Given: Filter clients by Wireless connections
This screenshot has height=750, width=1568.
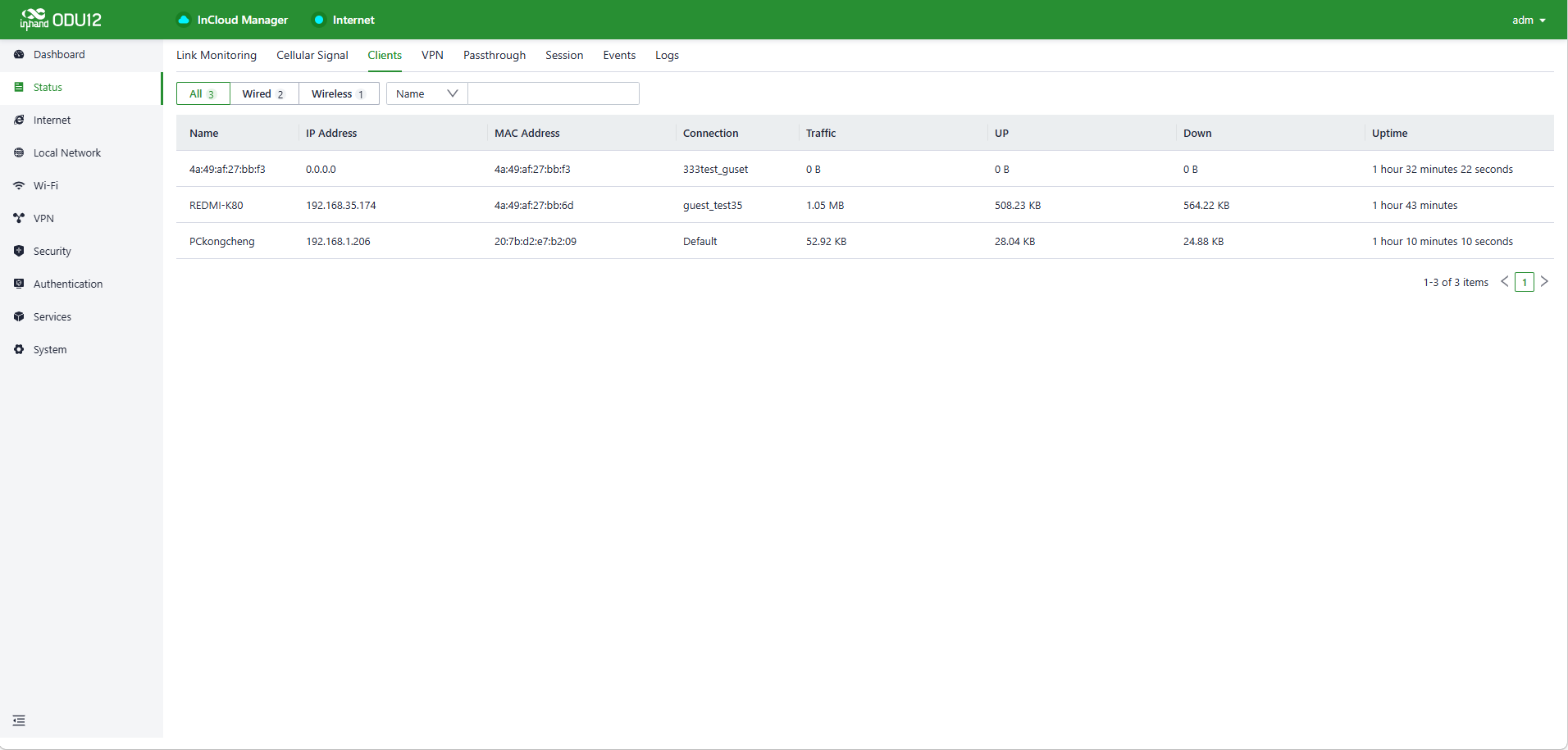Looking at the screenshot, I should [x=338, y=94].
